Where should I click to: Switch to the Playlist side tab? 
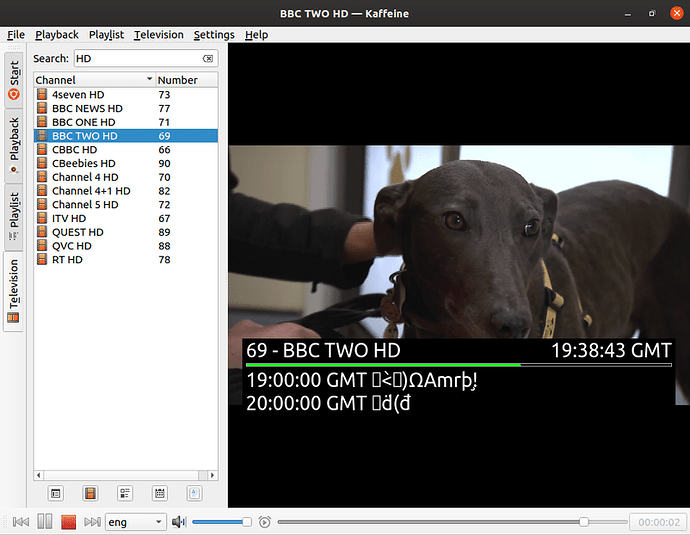[14, 216]
